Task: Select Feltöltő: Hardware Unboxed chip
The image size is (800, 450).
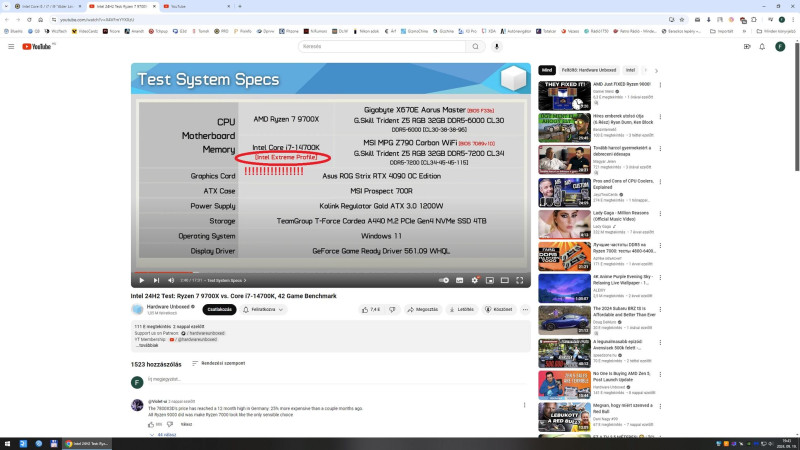Action: pos(589,70)
